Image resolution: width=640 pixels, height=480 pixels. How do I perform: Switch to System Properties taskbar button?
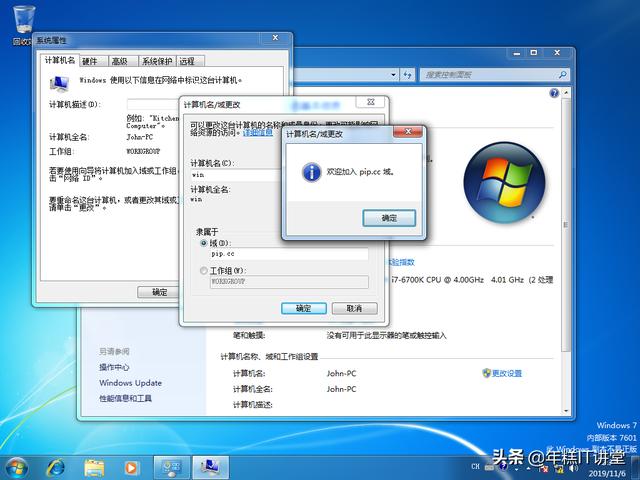(211, 468)
